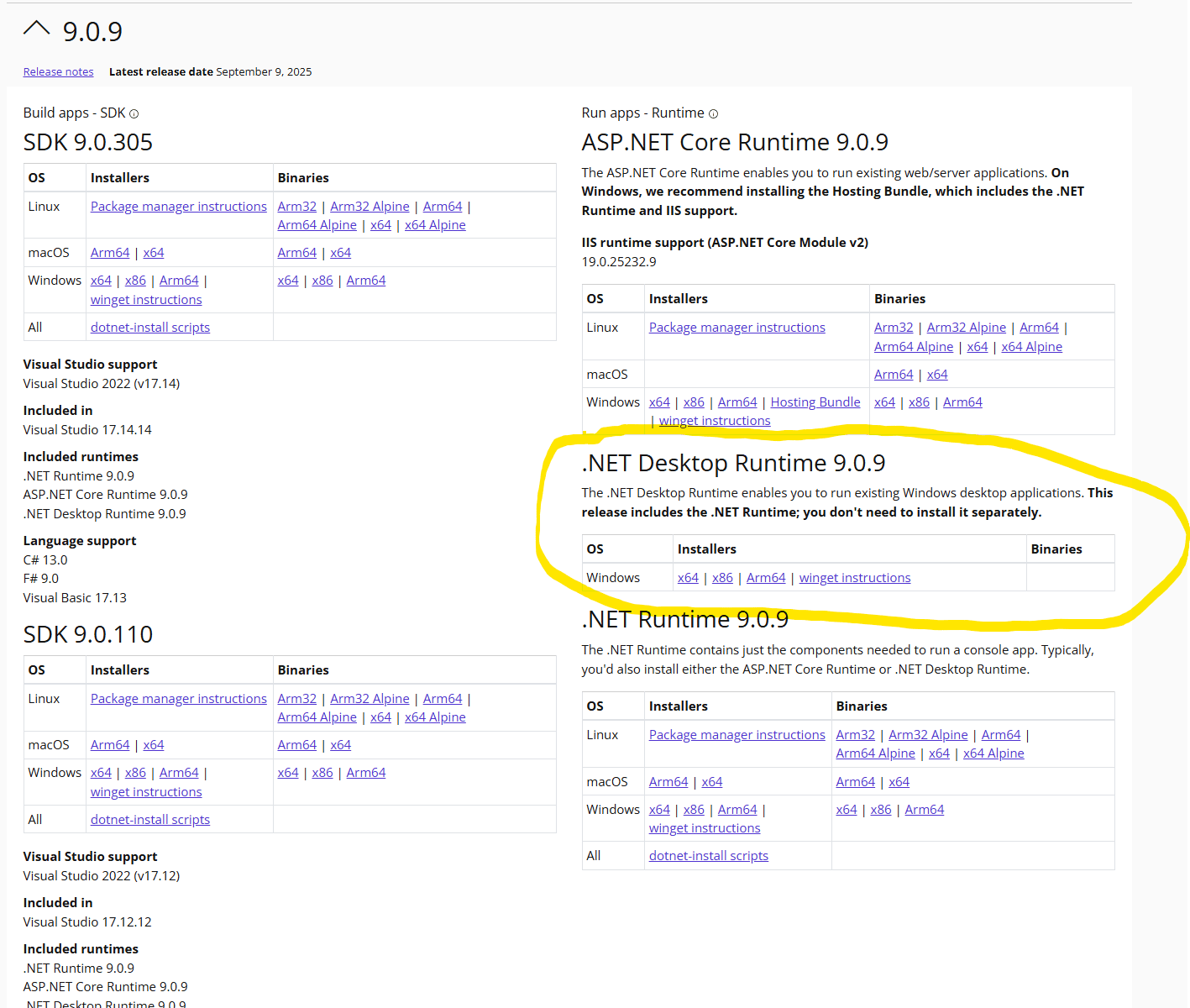This screenshot has height=1008, width=1190.
Task: Download SDK 9.0.110 Linux Arm32 binary
Action: pyautogui.click(x=297, y=699)
